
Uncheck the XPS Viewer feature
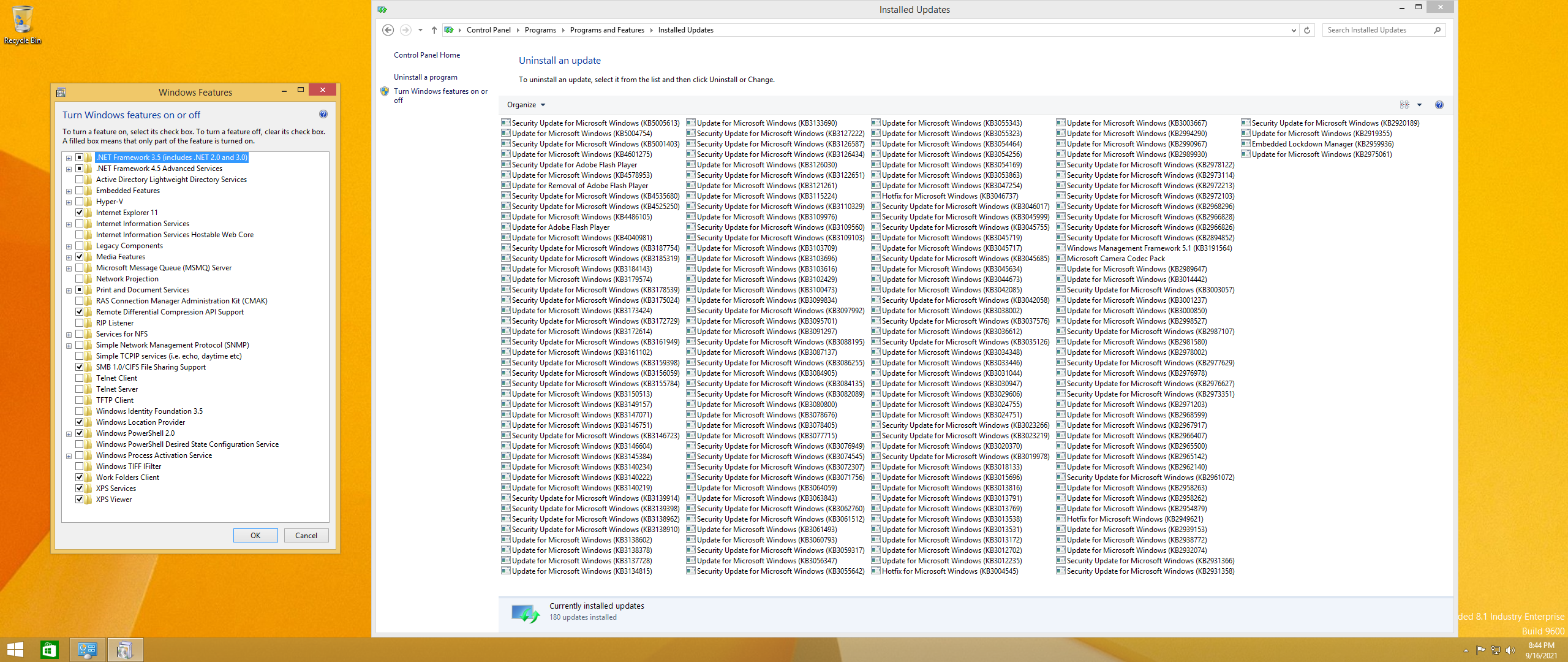point(80,500)
